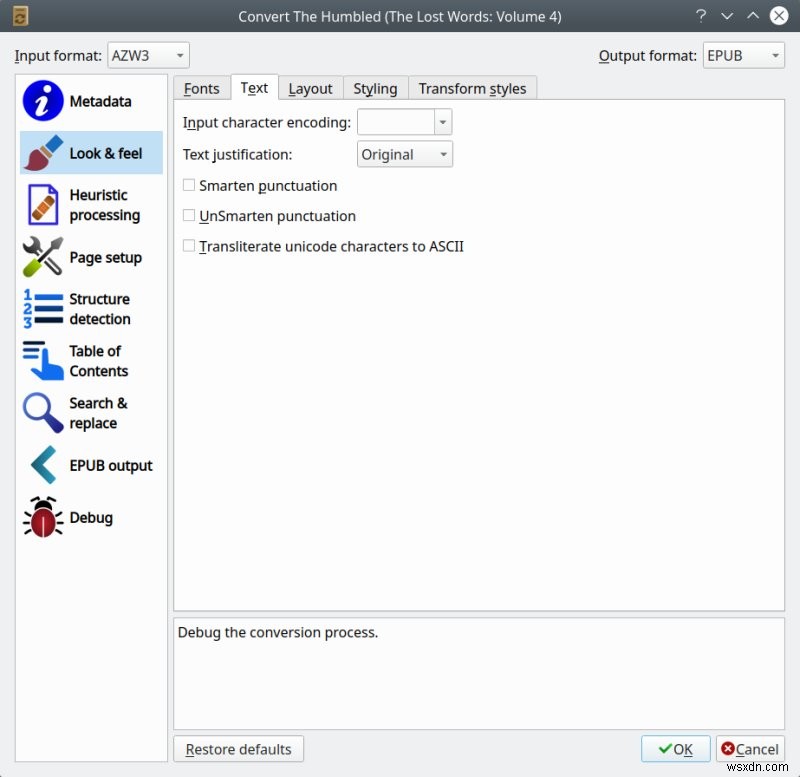Viewport: 800px width, 777px height.
Task: Enable UnSmarten punctuation
Action: pyautogui.click(x=189, y=216)
